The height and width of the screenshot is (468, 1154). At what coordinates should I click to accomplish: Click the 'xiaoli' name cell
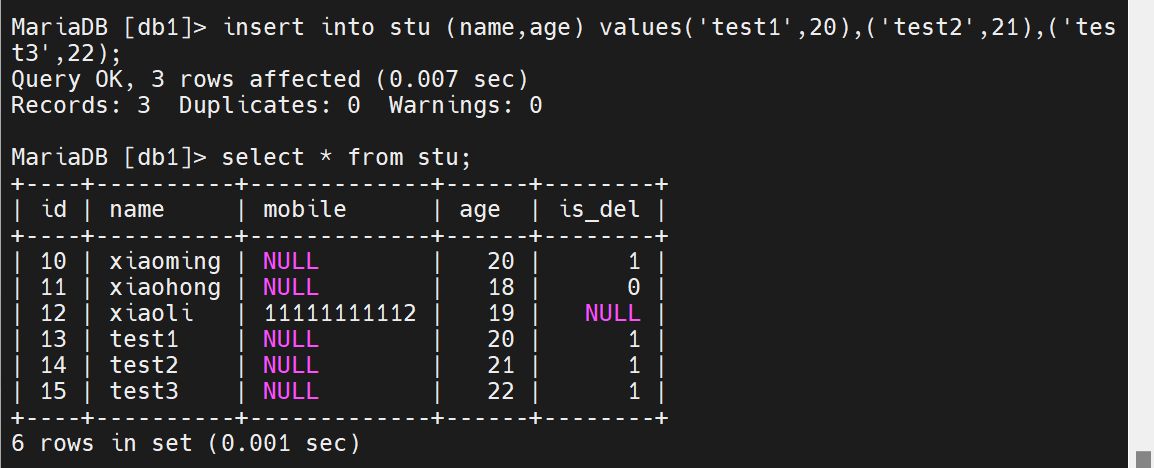pyautogui.click(x=152, y=313)
